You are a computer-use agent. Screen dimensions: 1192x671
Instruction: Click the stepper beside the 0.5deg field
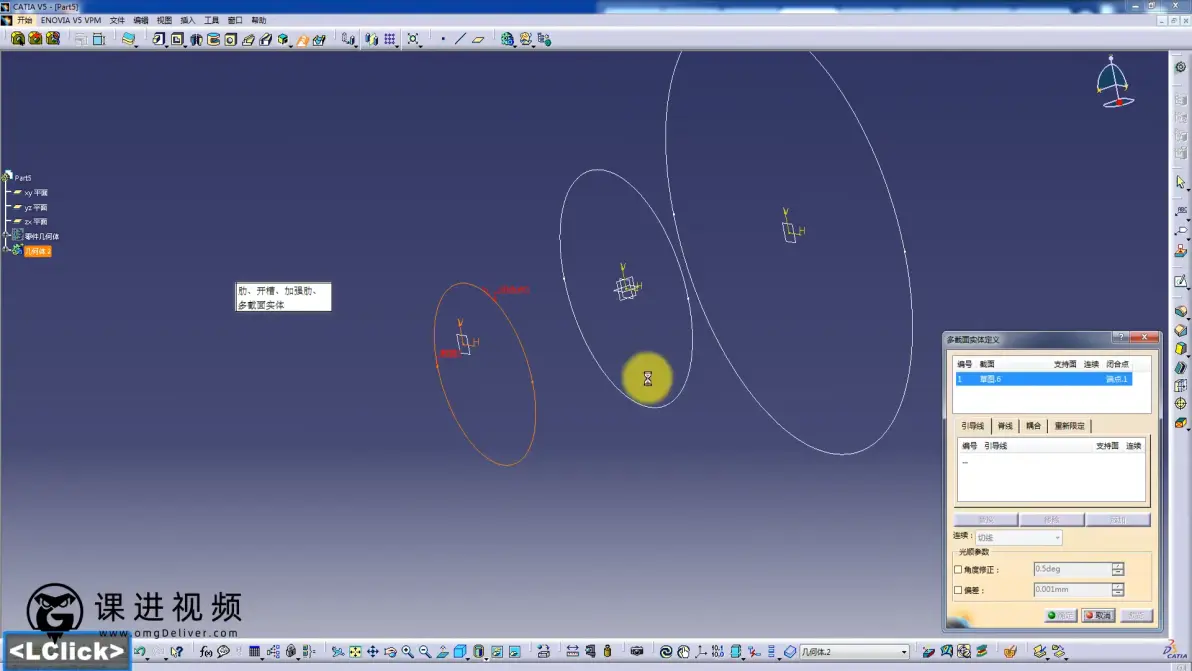[x=1118, y=569]
